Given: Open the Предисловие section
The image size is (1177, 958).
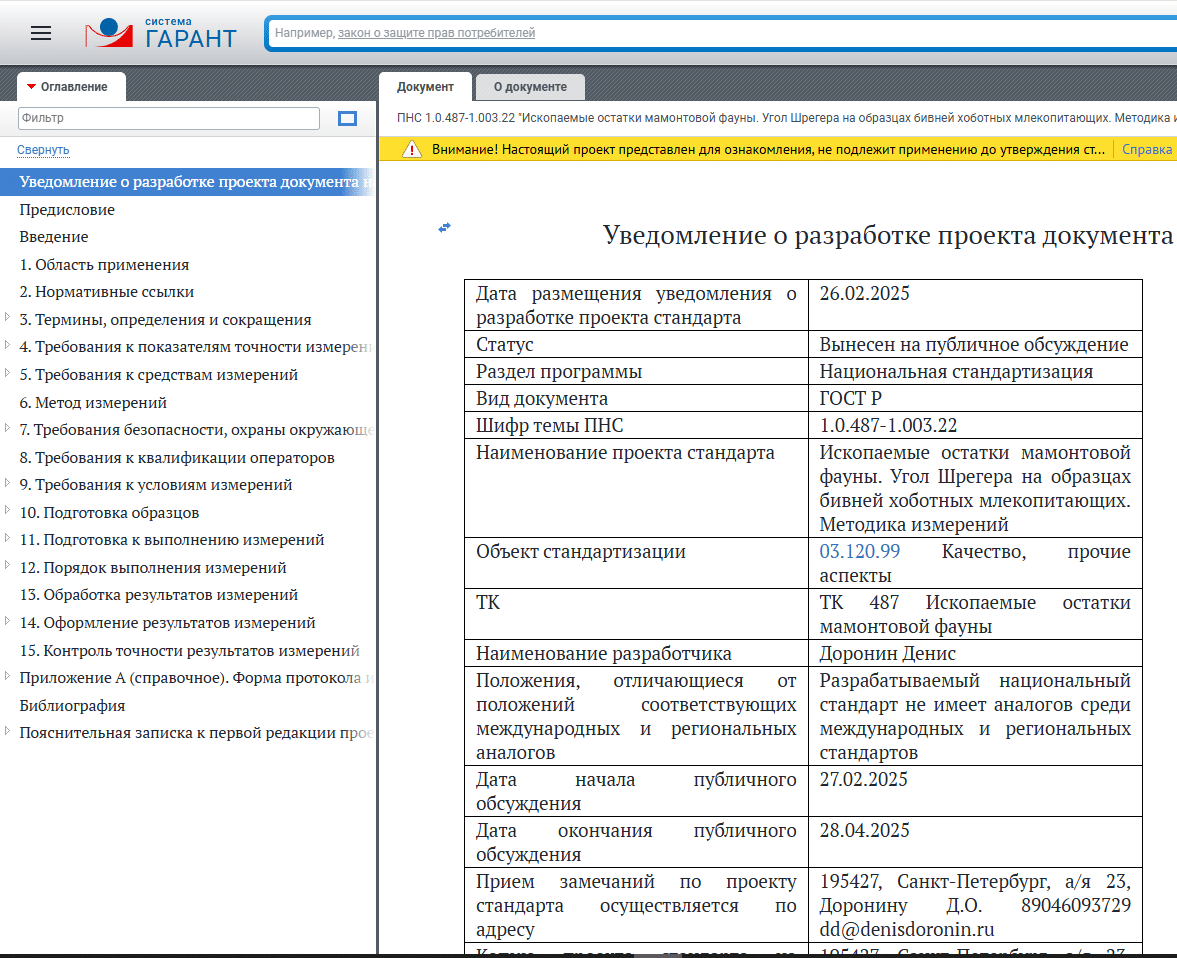Looking at the screenshot, I should point(67,210).
